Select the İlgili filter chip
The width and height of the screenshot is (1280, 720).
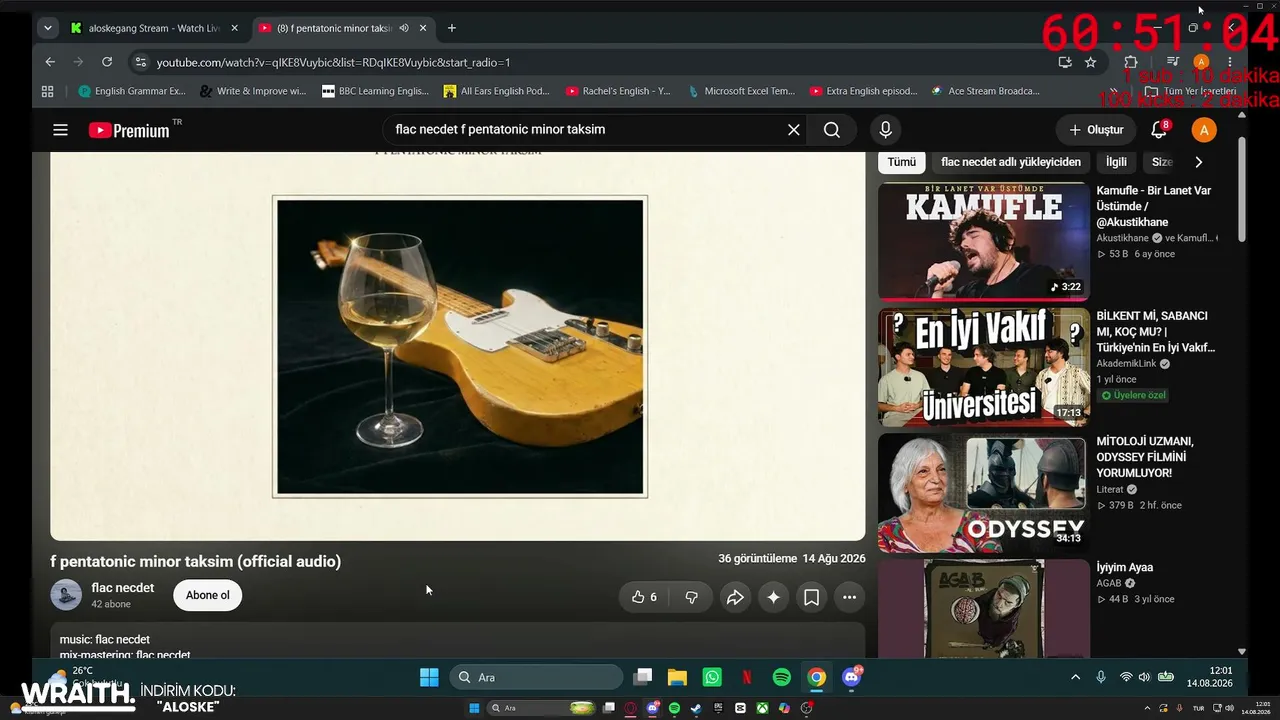click(x=1116, y=162)
